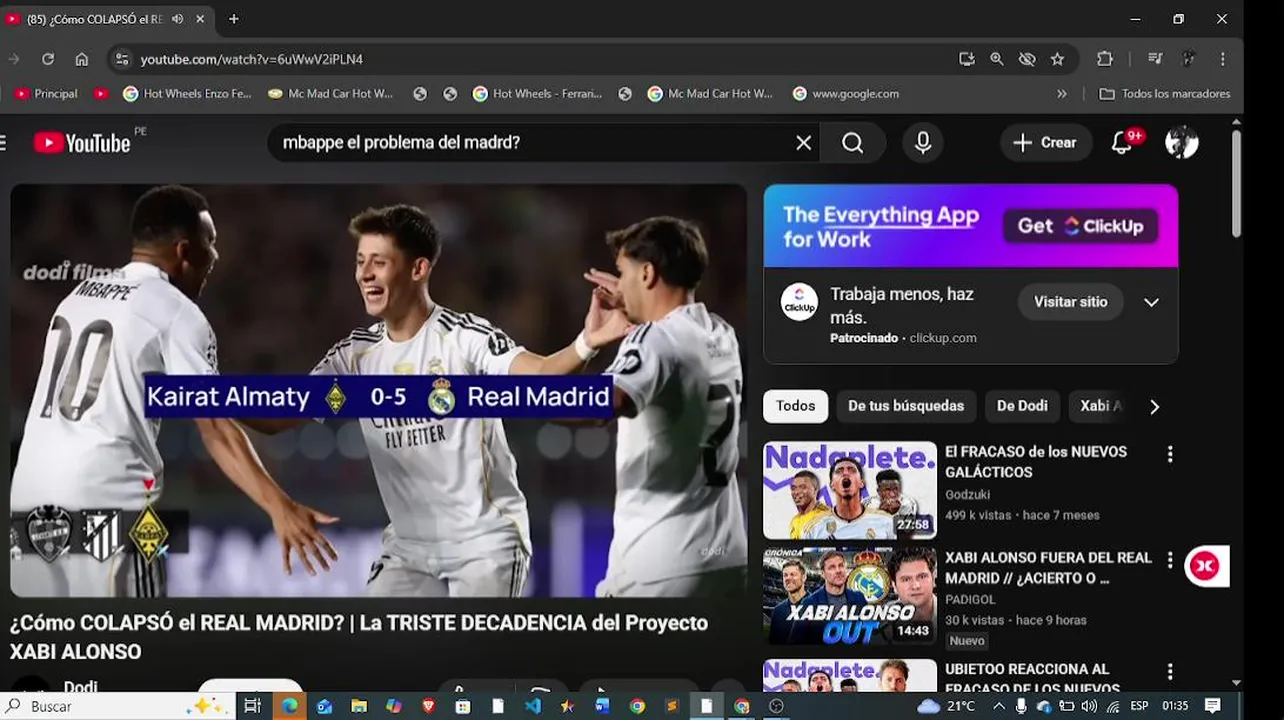Image resolution: width=1284 pixels, height=720 pixels.
Task: View site information in the address bar
Action: pyautogui.click(x=121, y=59)
